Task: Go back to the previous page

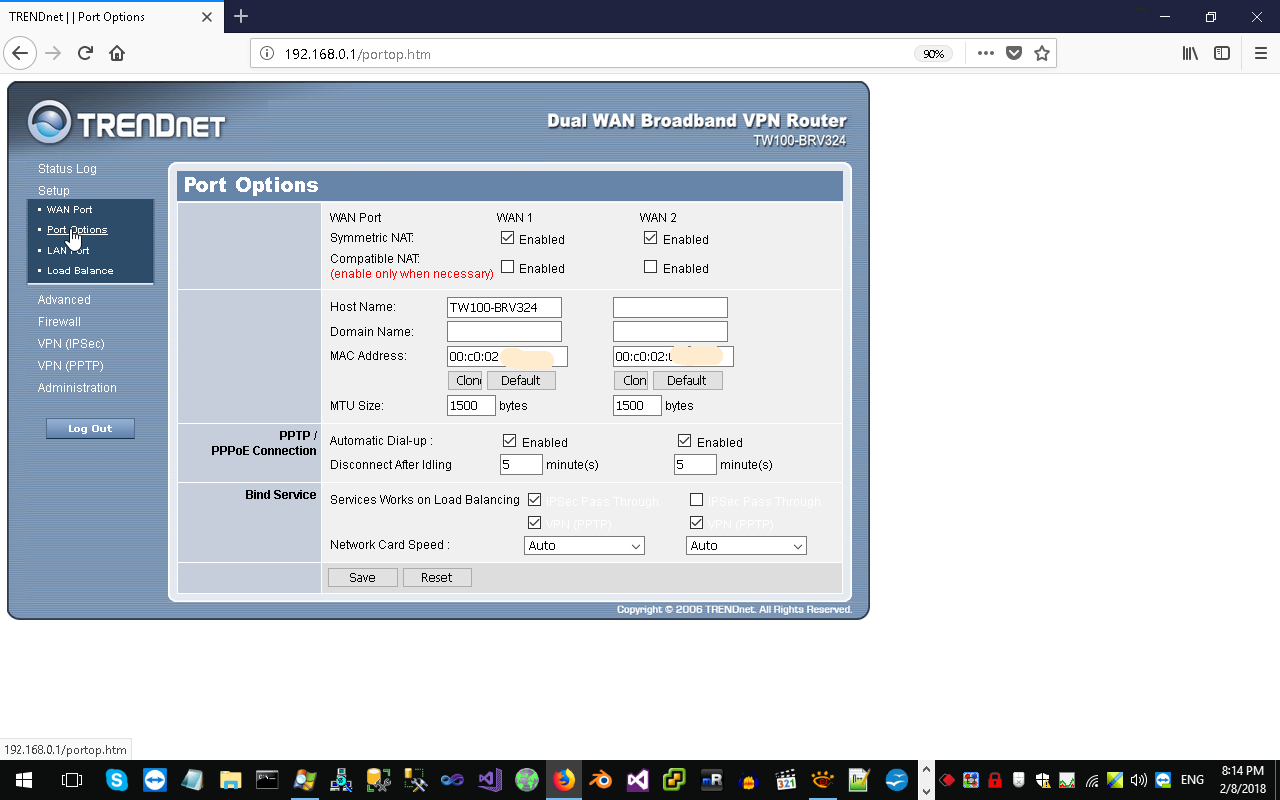Action: coord(21,53)
